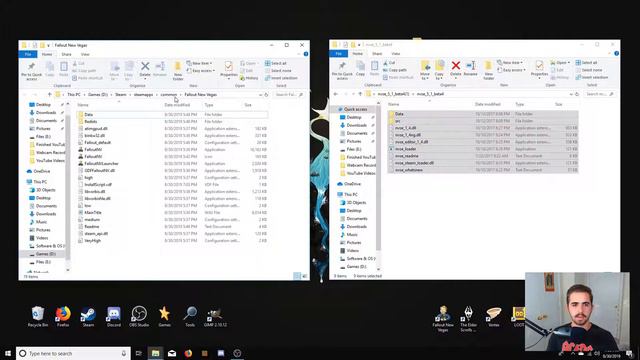Image resolution: width=640 pixels, height=360 pixels.
Task: Click History in Fallout New Vegas window ribbon
Action: point(249,78)
